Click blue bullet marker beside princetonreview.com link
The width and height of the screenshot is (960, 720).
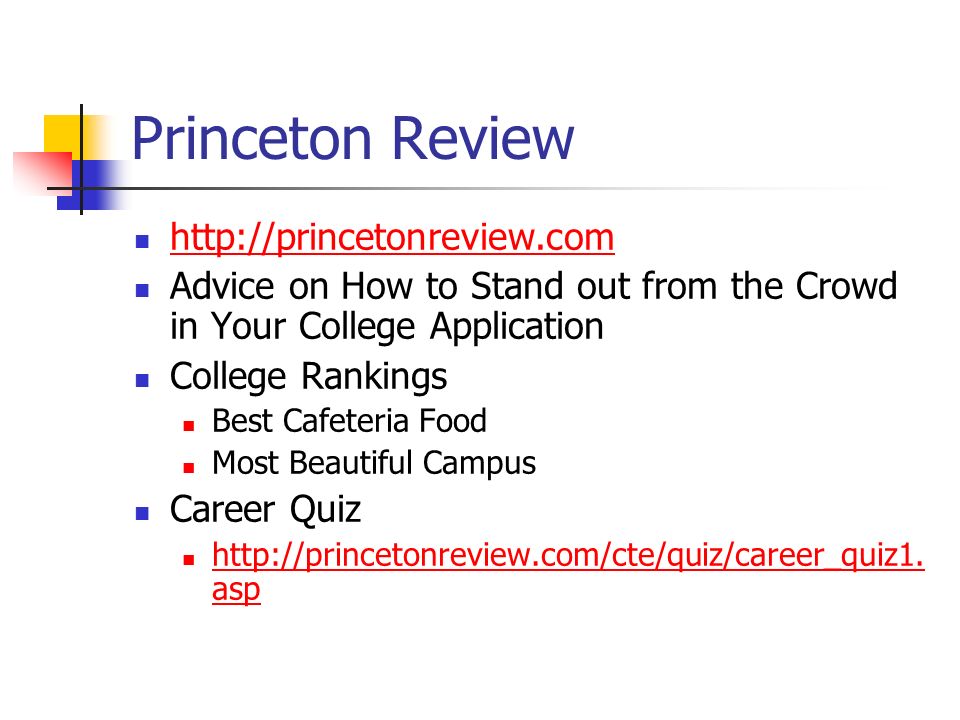142,241
